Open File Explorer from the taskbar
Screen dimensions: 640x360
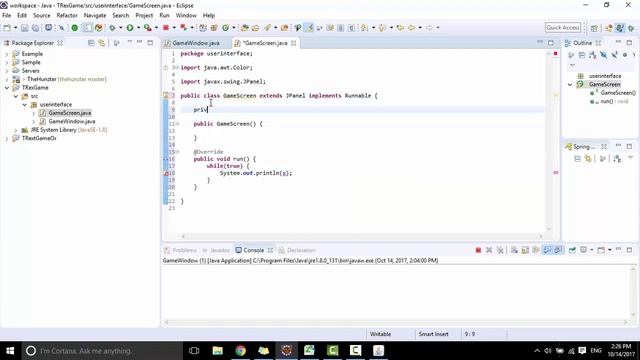218,351
